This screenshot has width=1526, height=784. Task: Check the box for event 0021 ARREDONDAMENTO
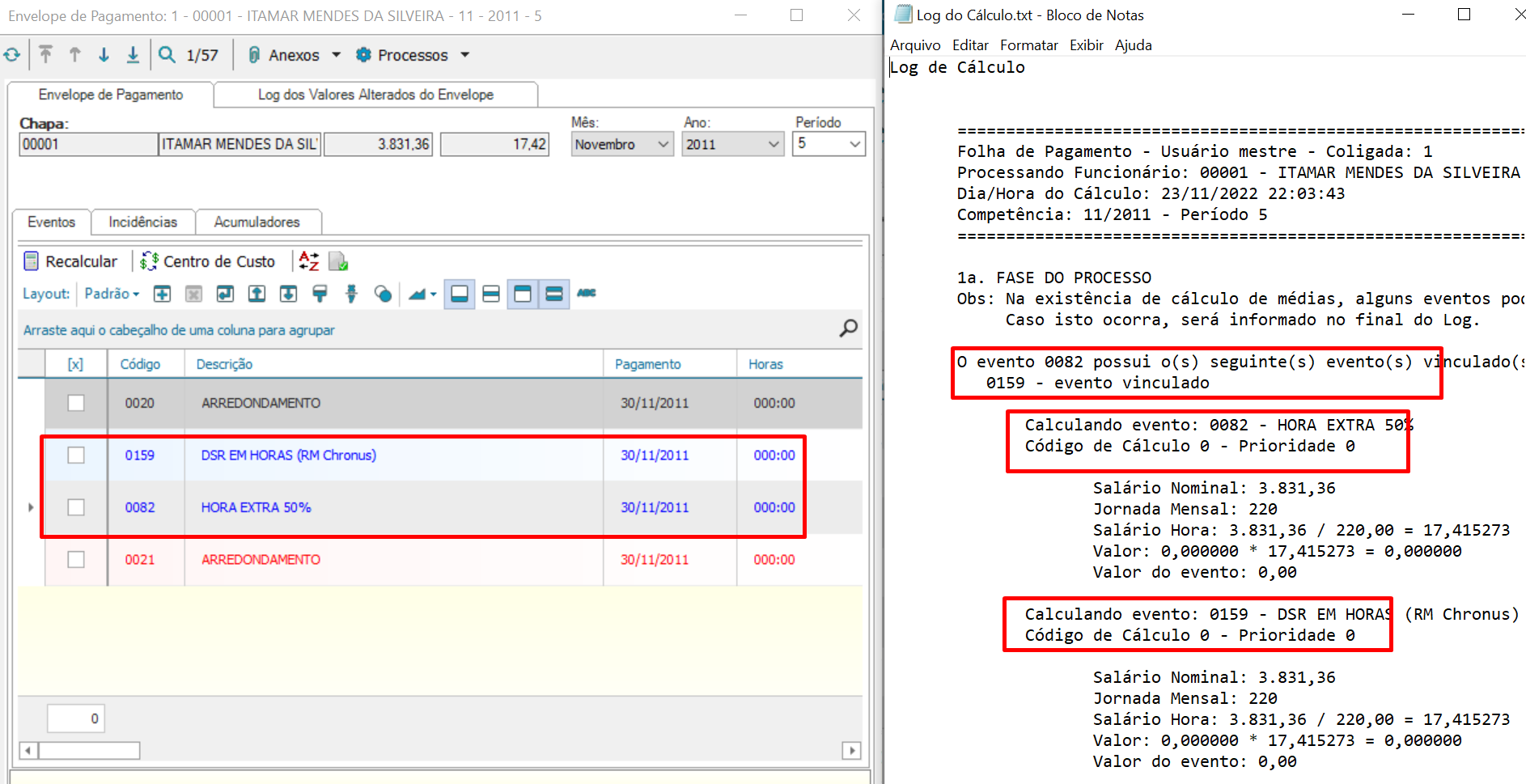tap(76, 559)
